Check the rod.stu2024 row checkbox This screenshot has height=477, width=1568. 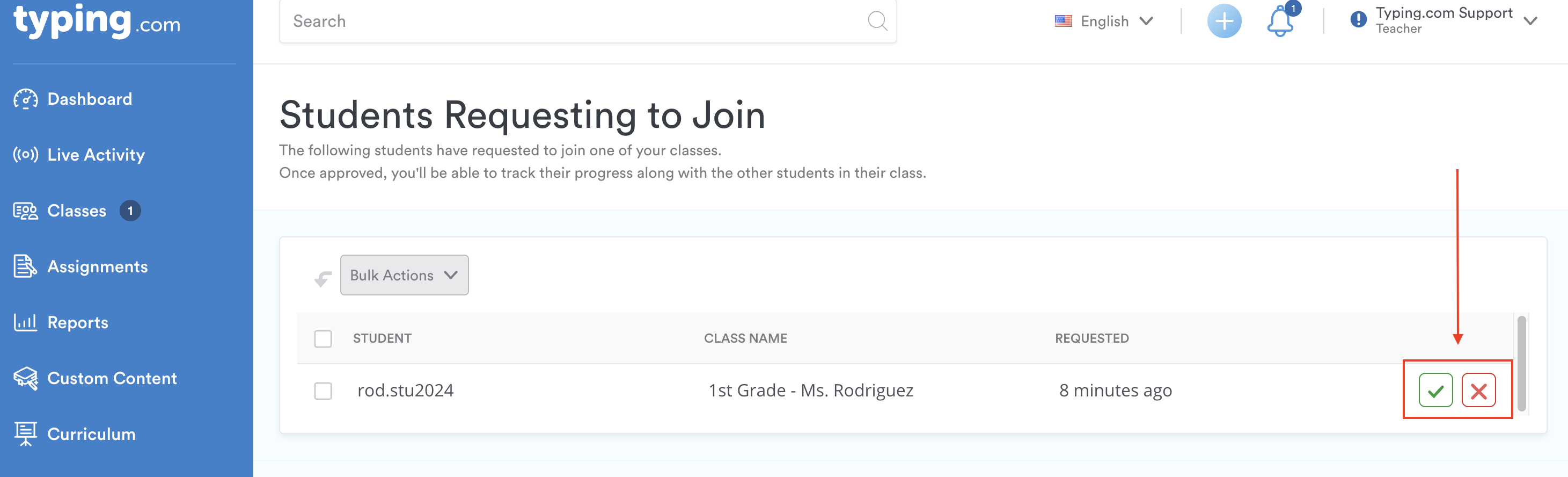tap(323, 391)
